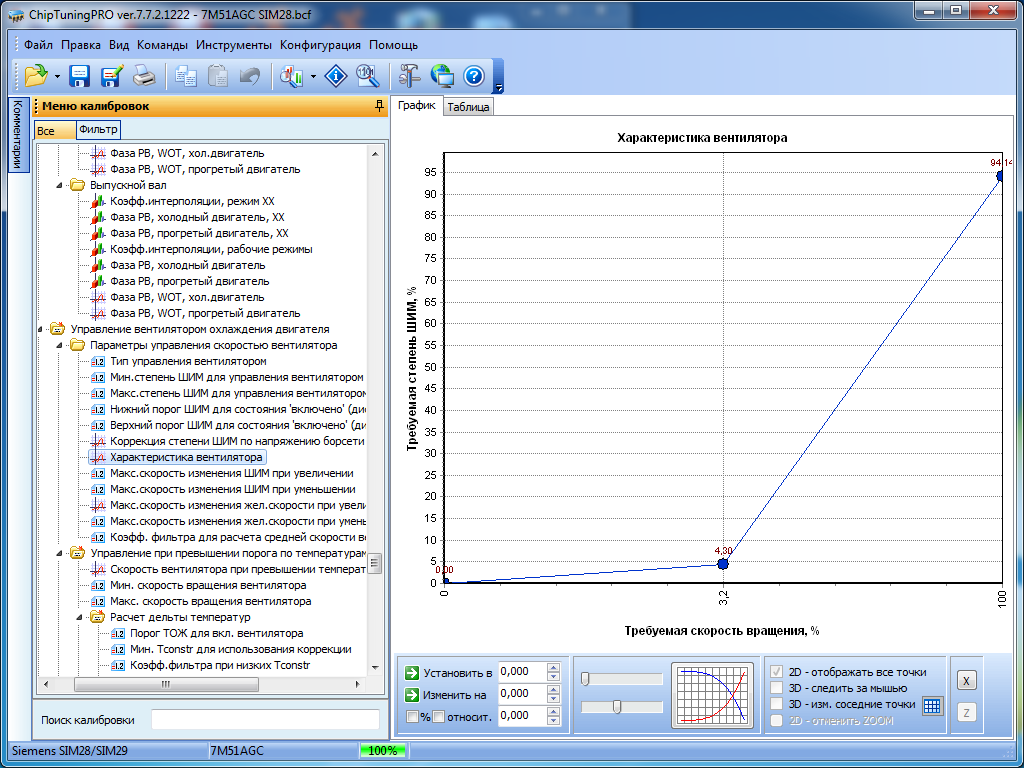The width and height of the screenshot is (1024, 768).
Task: Click the green arrow 'Установить в' button
Action: coord(411,673)
